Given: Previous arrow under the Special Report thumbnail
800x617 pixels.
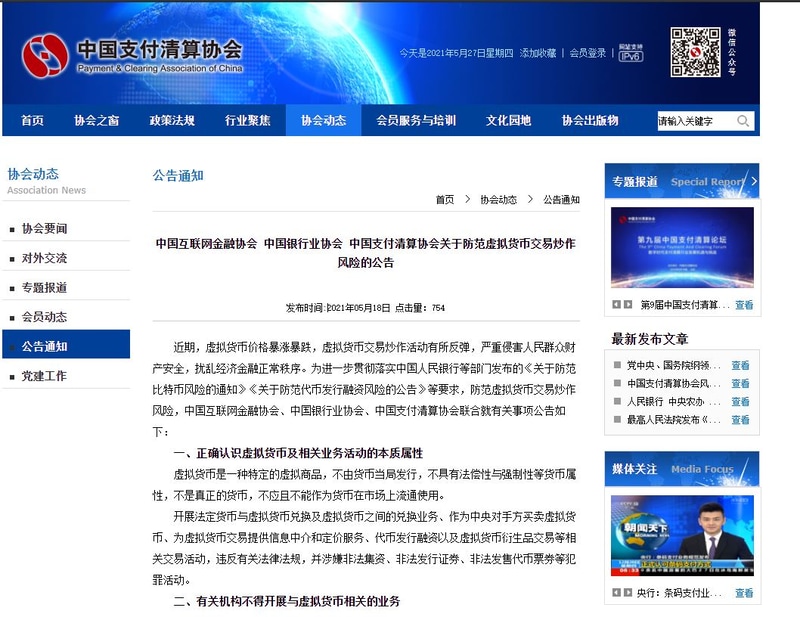Looking at the screenshot, I should (616, 305).
